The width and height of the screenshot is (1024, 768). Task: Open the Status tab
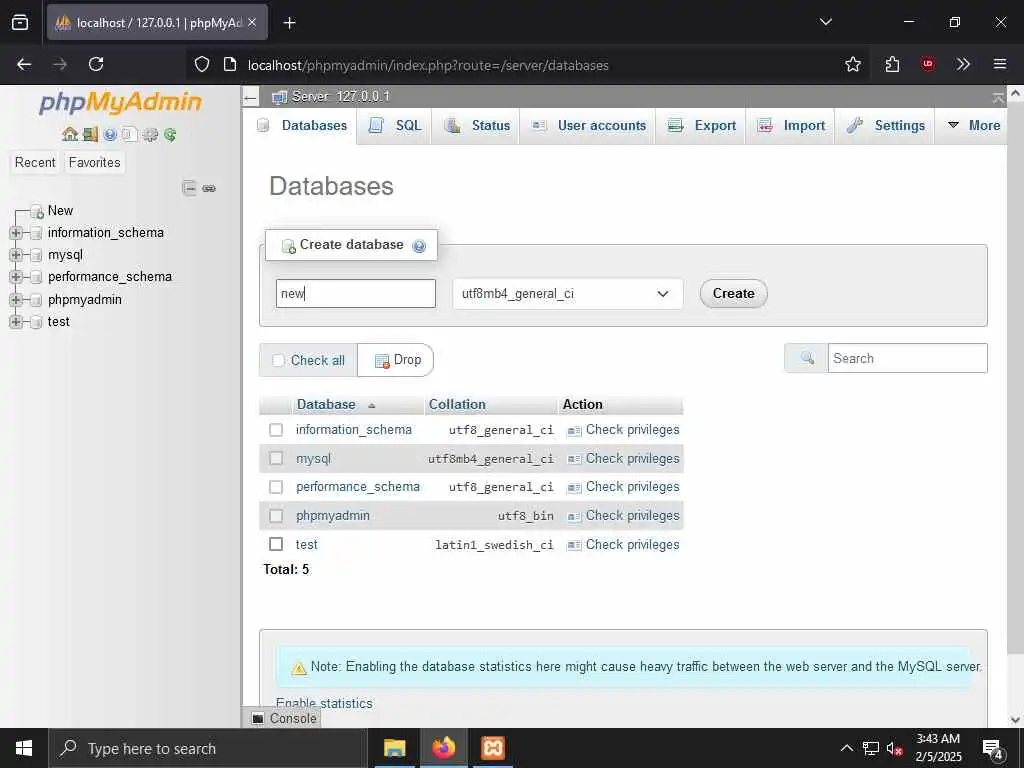(477, 125)
